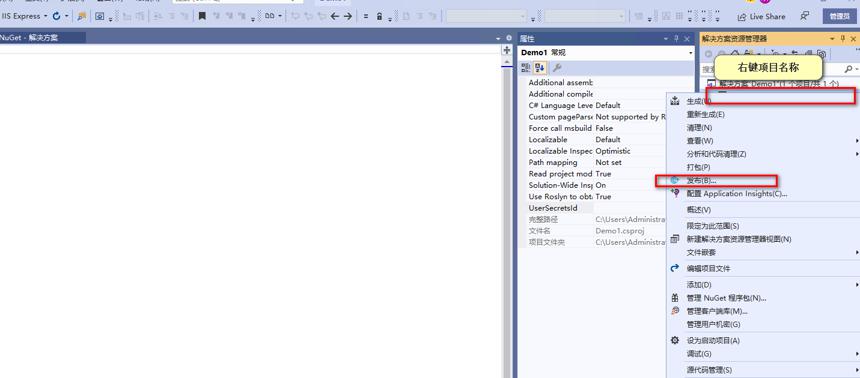860x378 pixels.
Task: Click the Categorized view icon in Properties panel
Action: (x=526, y=68)
